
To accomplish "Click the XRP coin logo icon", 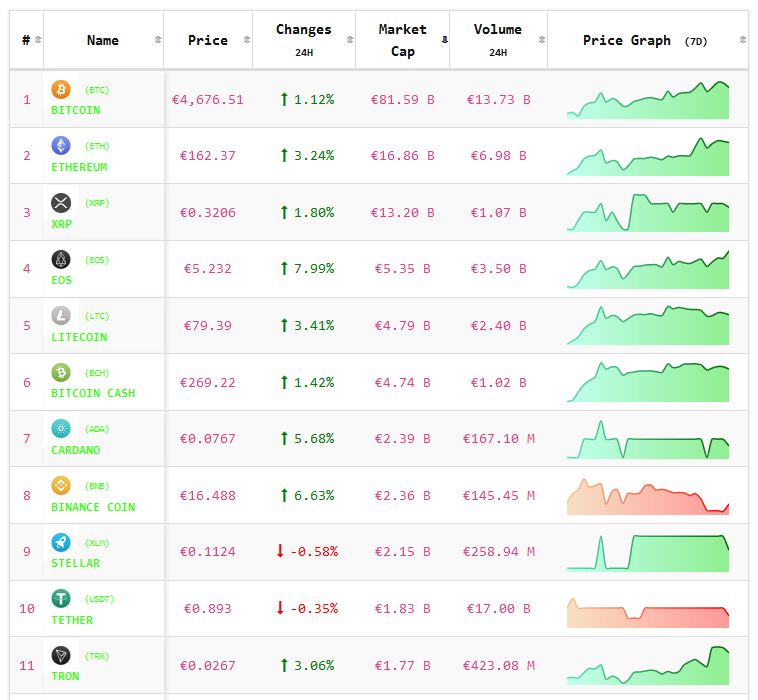I will (x=61, y=203).
